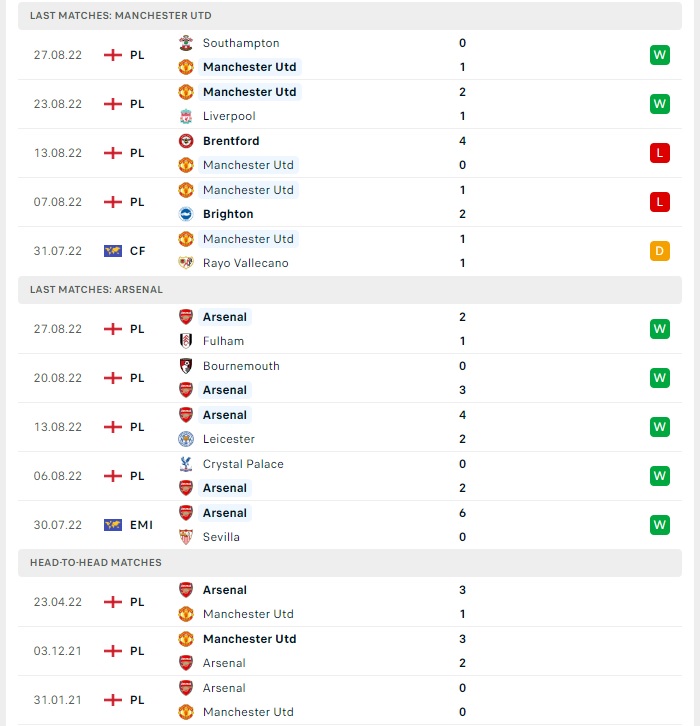Click the Southampton club crest icon
The image size is (700, 726).
pyautogui.click(x=186, y=43)
